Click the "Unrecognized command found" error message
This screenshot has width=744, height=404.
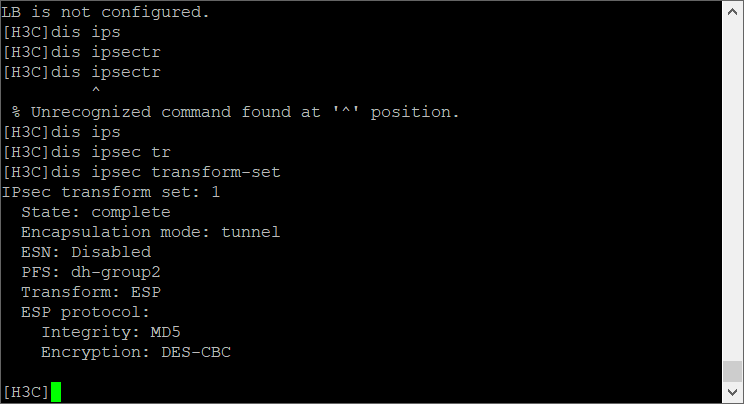tap(236, 112)
